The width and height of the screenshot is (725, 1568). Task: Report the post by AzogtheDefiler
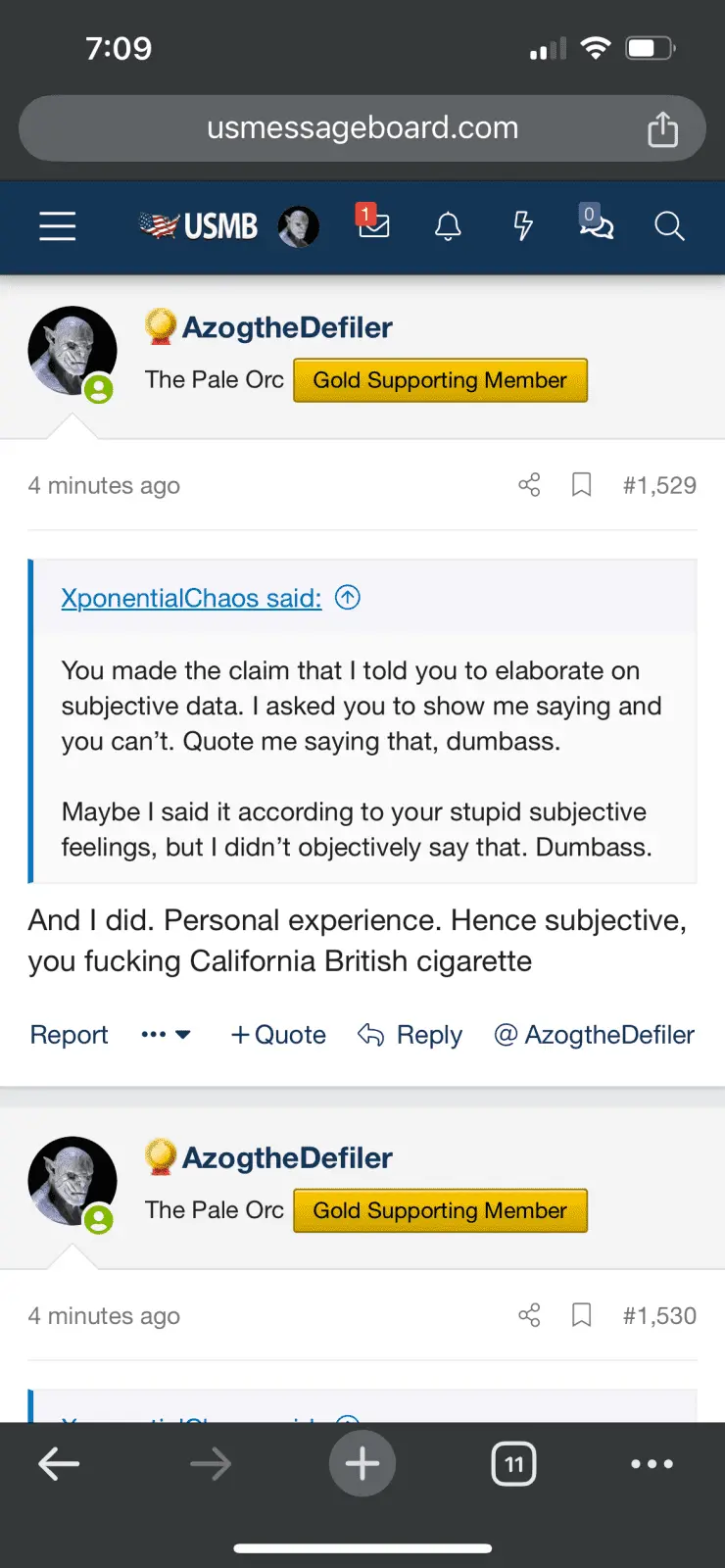coord(69,1035)
